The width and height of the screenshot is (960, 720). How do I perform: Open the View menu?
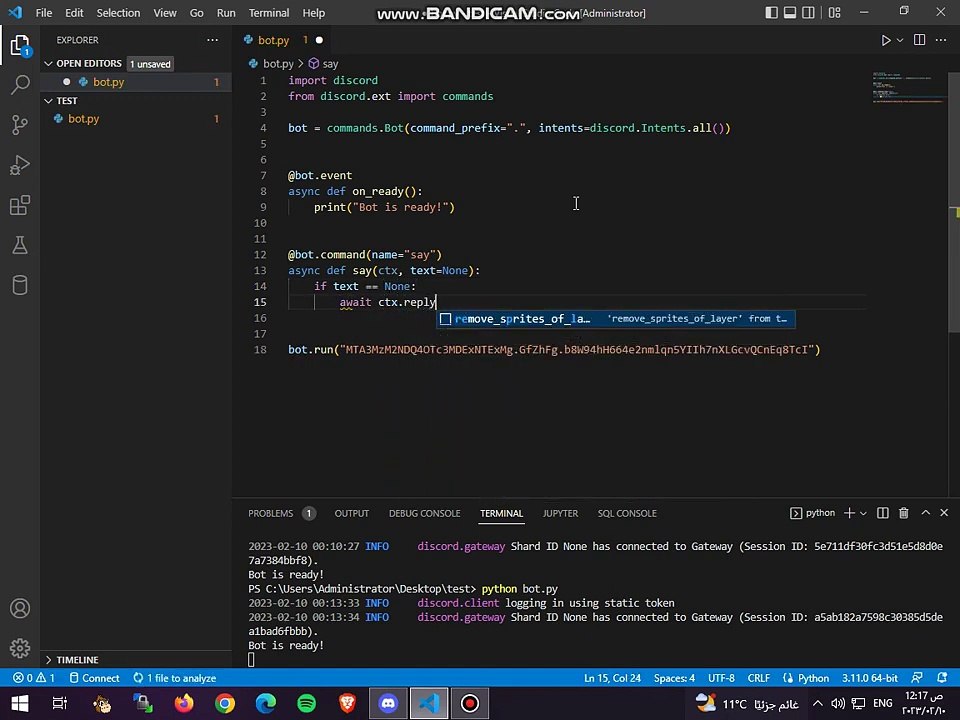(165, 13)
